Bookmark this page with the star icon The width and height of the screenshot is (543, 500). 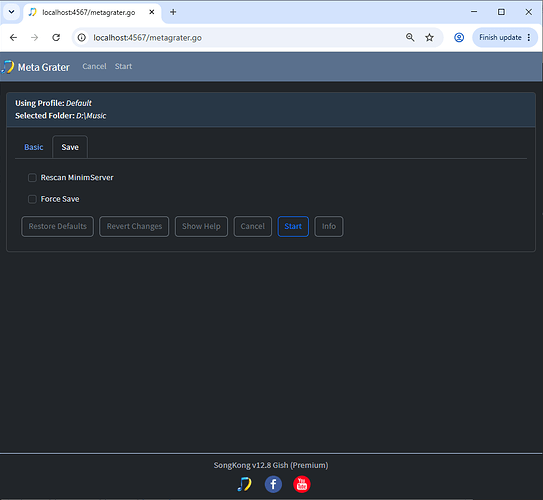(429, 37)
